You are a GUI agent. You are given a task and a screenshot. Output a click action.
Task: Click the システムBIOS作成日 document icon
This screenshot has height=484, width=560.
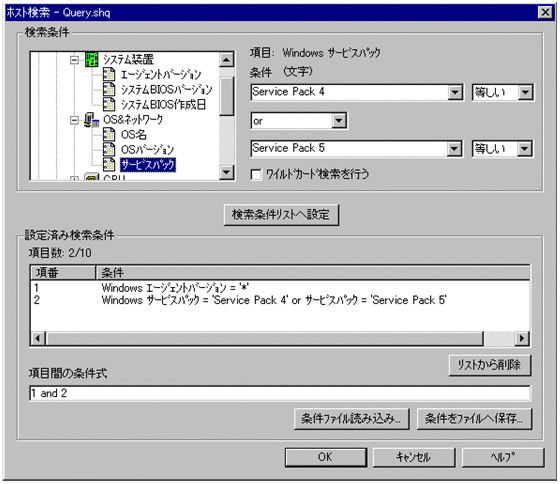coord(109,104)
